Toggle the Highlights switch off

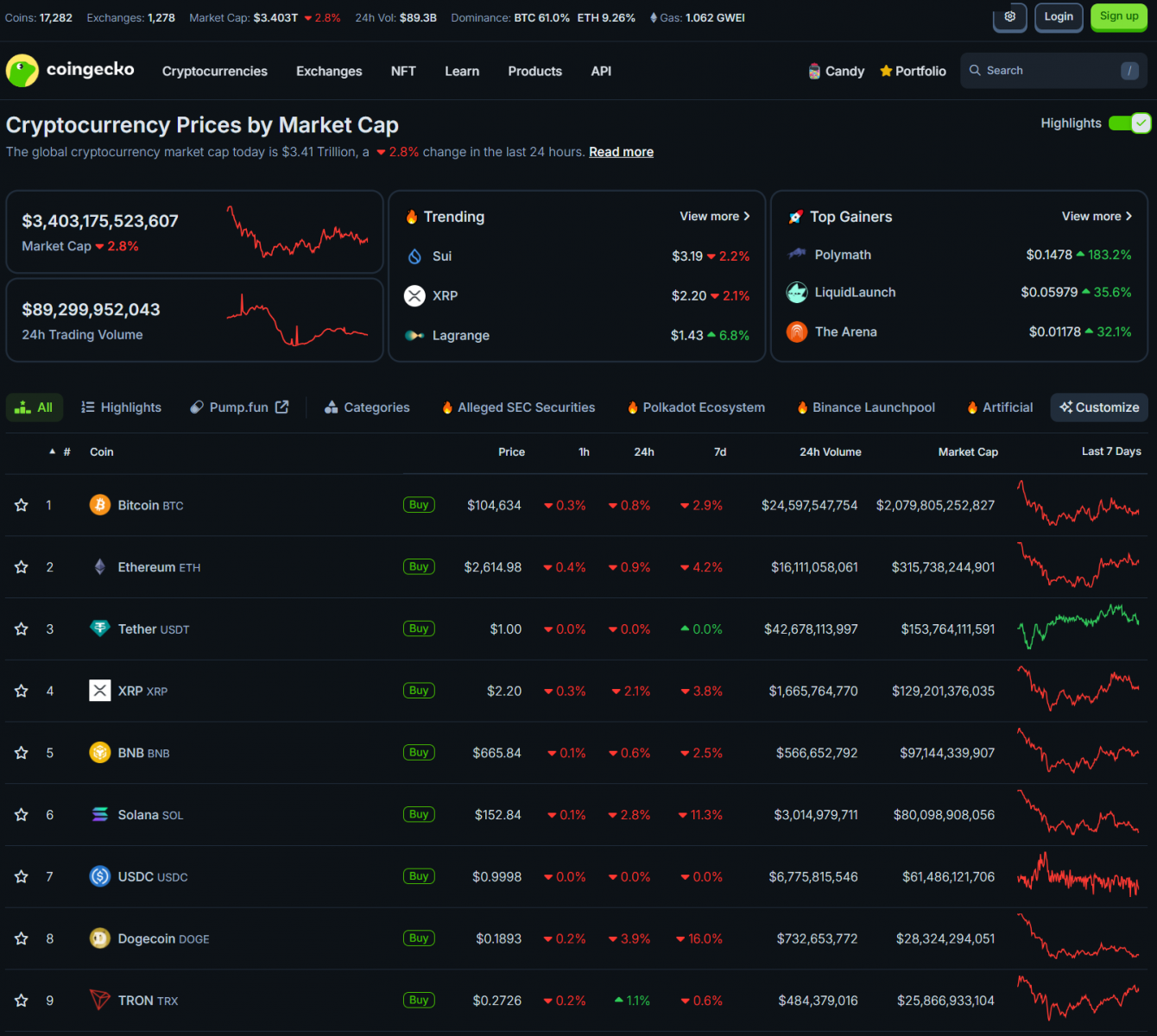click(1129, 123)
